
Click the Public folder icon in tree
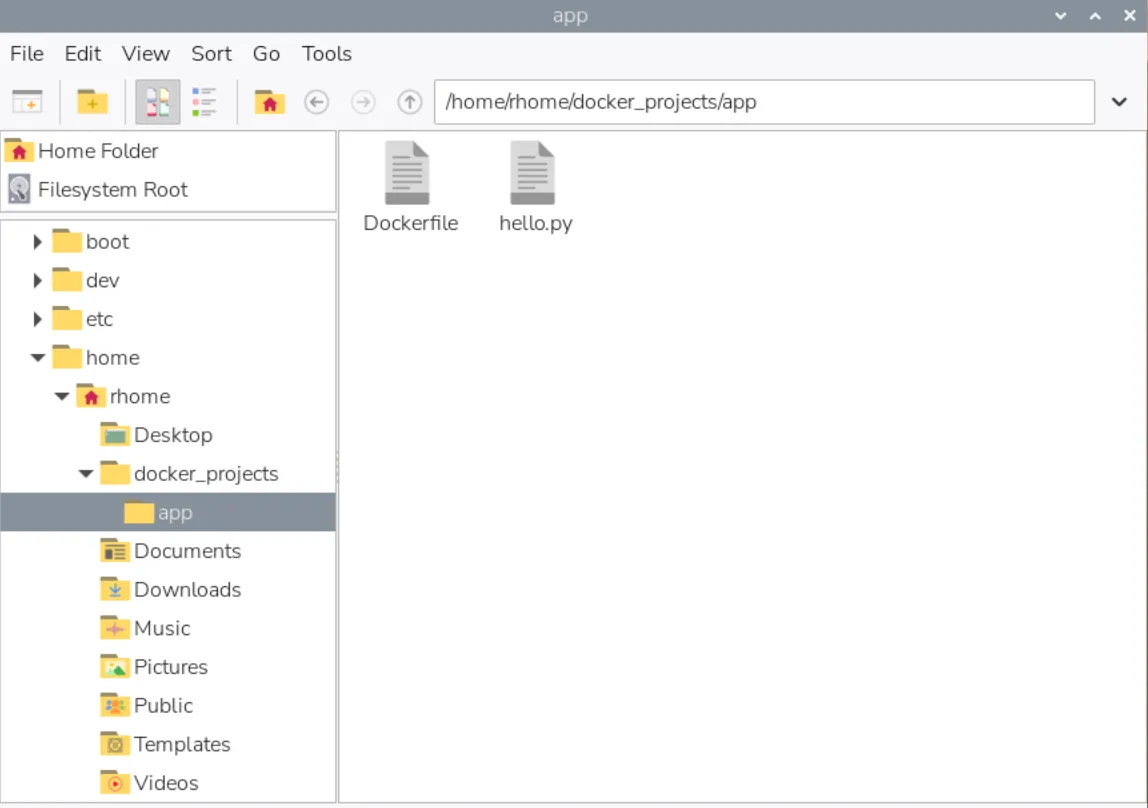pos(114,706)
